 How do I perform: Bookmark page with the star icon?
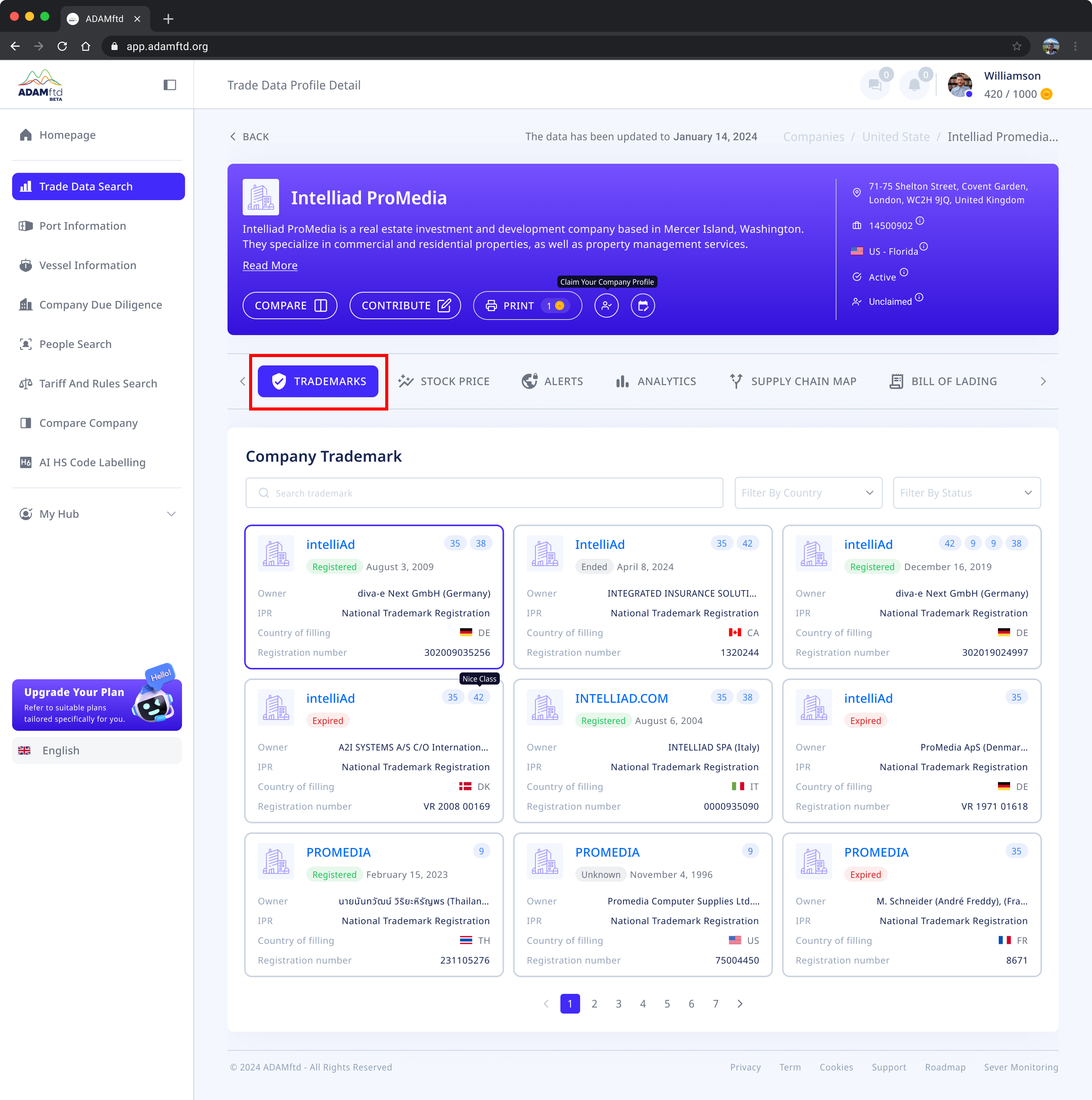[1017, 46]
